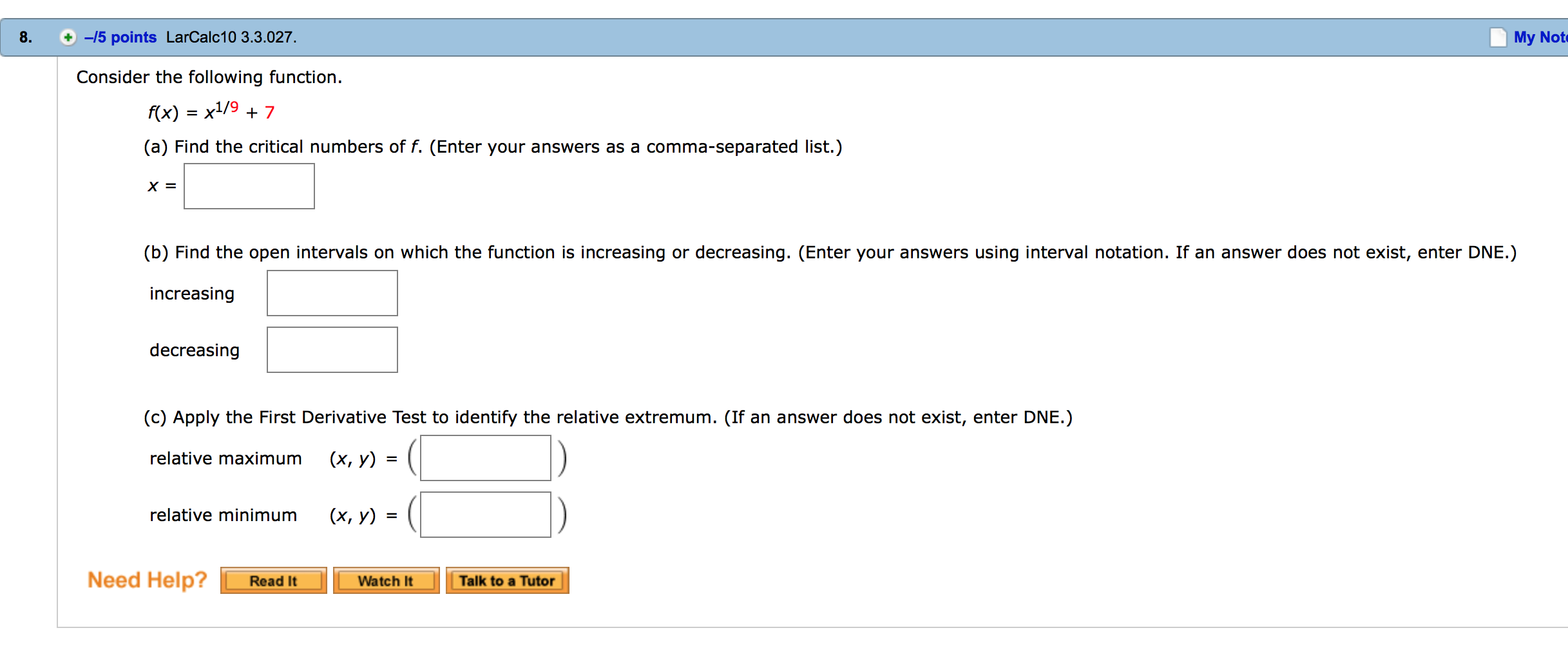
Task: Click the "increasing" row label
Action: [192, 294]
